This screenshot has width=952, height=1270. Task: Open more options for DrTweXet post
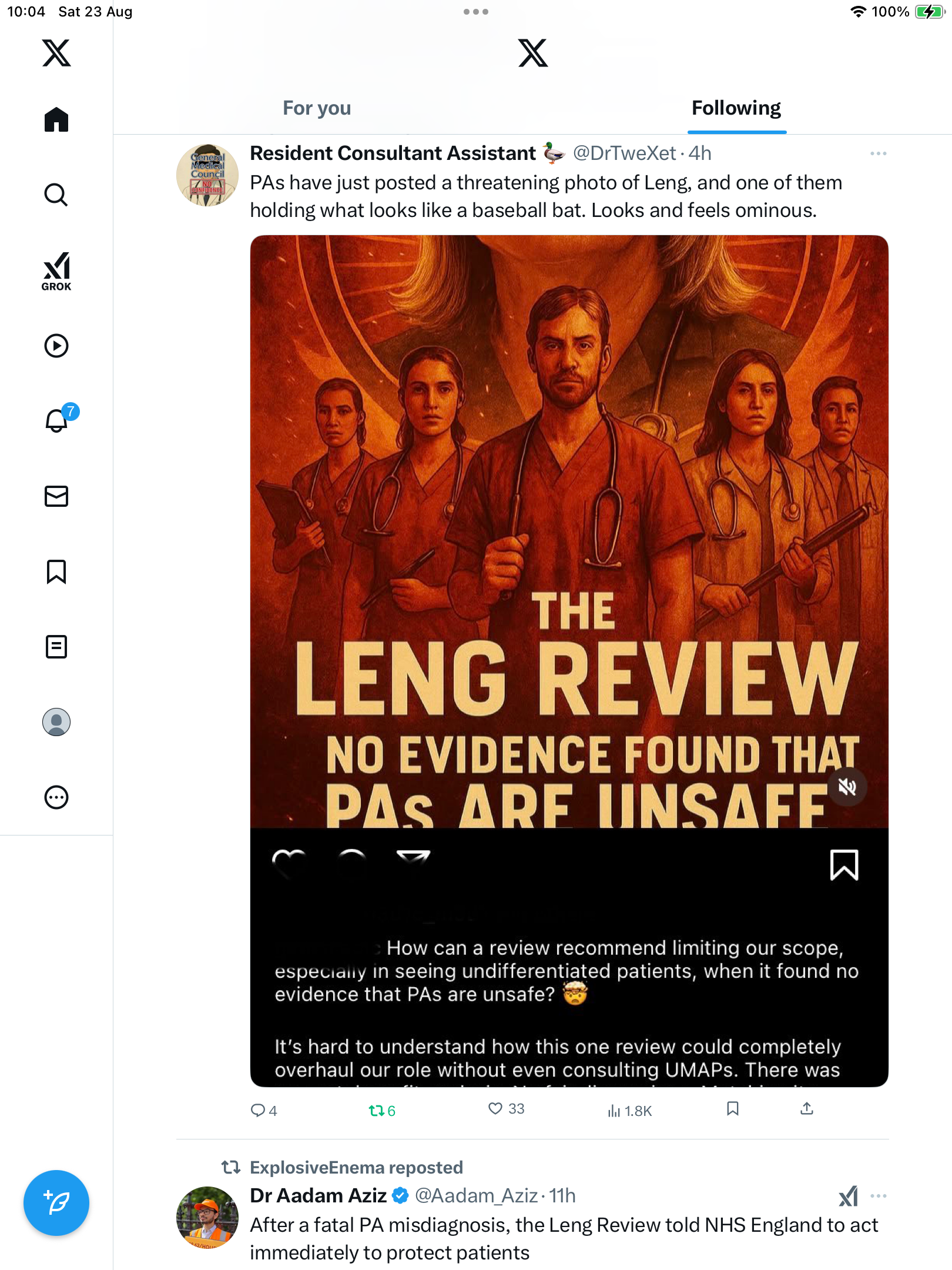click(x=879, y=153)
